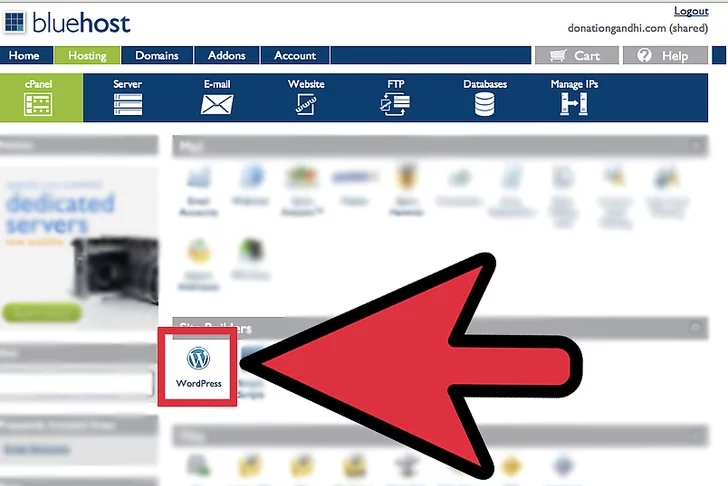Viewport: 728px width, 486px height.
Task: Open the Manage IPs icon
Action: click(x=574, y=102)
